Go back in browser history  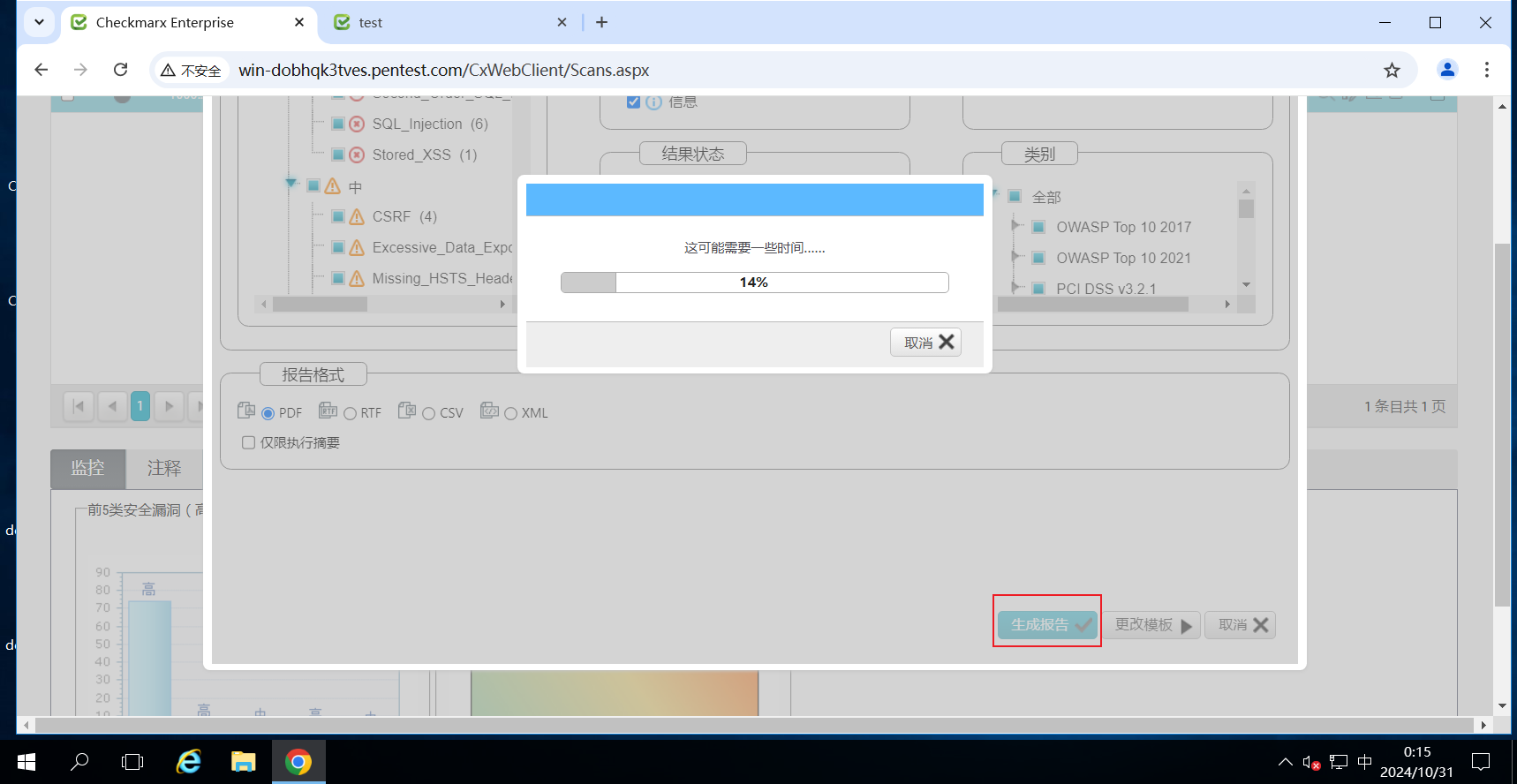click(x=41, y=70)
